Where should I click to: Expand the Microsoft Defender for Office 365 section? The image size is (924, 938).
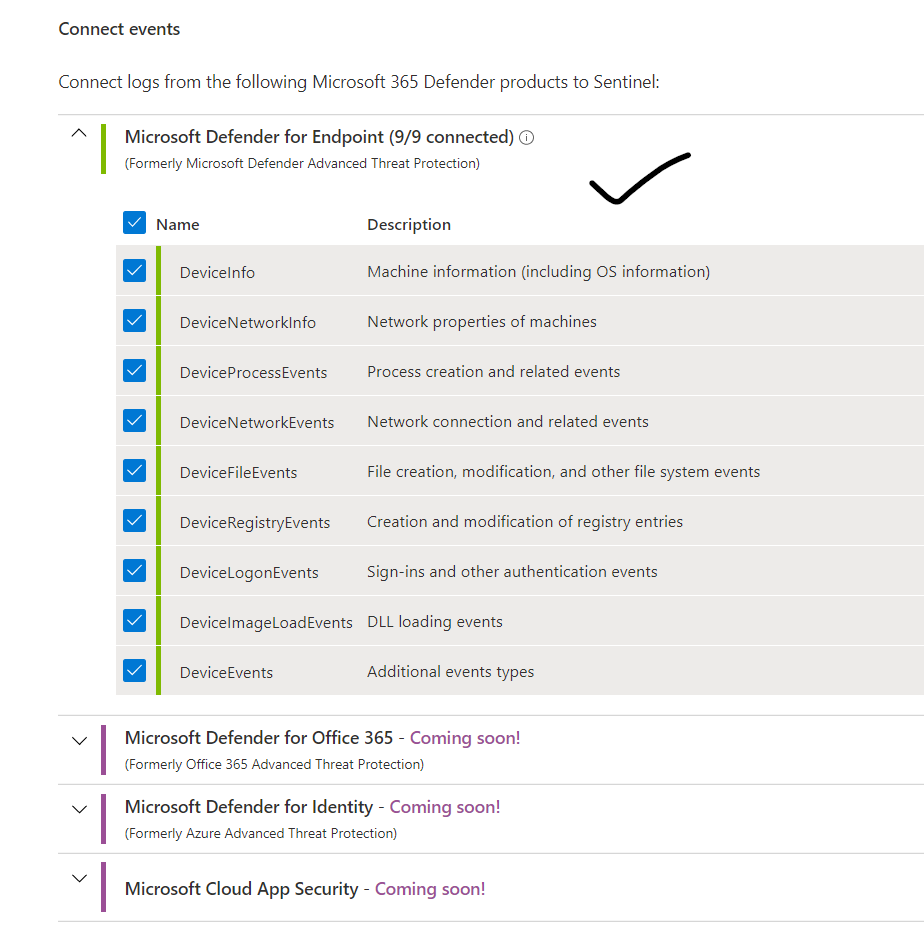[79, 740]
